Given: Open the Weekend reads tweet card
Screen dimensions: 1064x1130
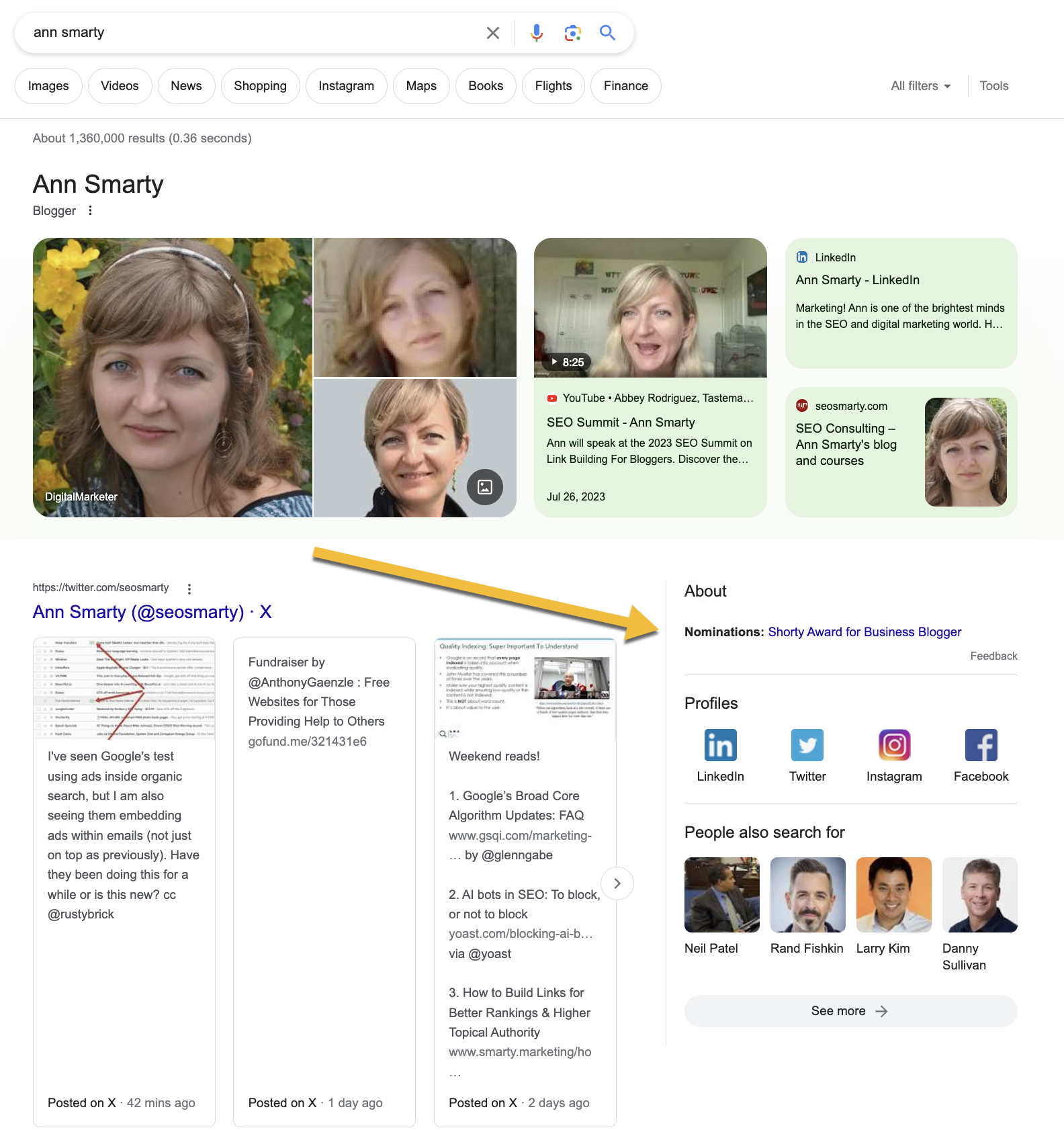Looking at the screenshot, I should [x=525, y=882].
